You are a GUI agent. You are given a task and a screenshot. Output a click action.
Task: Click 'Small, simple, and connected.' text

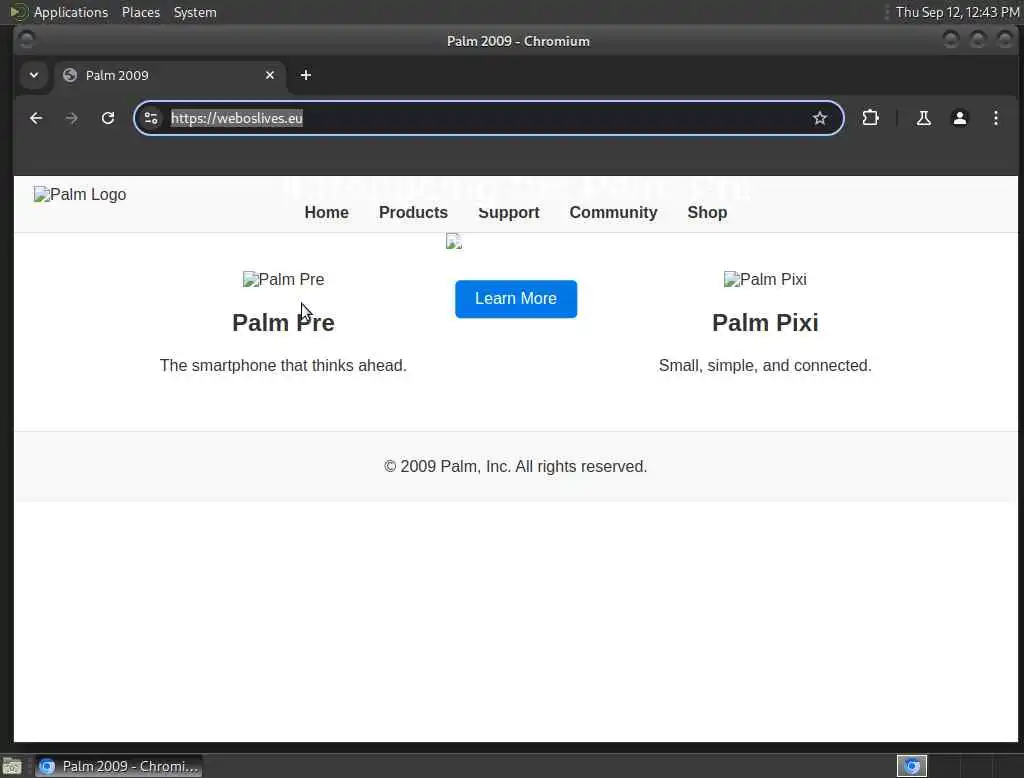[x=765, y=365]
